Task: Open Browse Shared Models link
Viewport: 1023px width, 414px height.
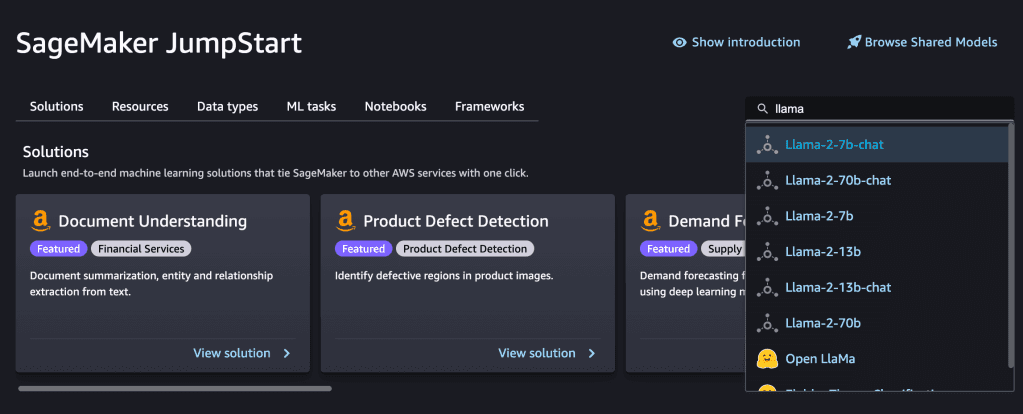Action: (x=923, y=42)
